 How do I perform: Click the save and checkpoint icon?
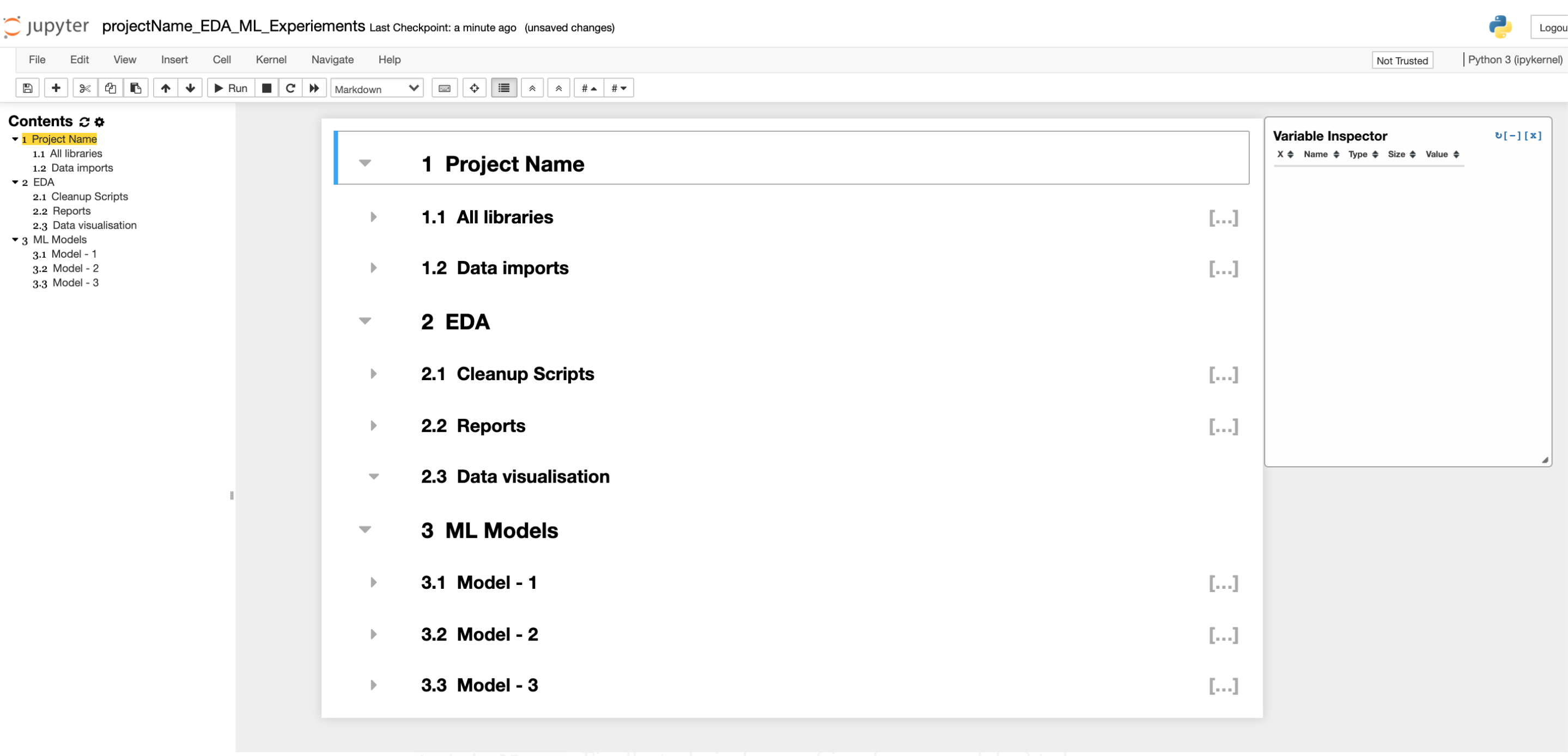tap(27, 88)
